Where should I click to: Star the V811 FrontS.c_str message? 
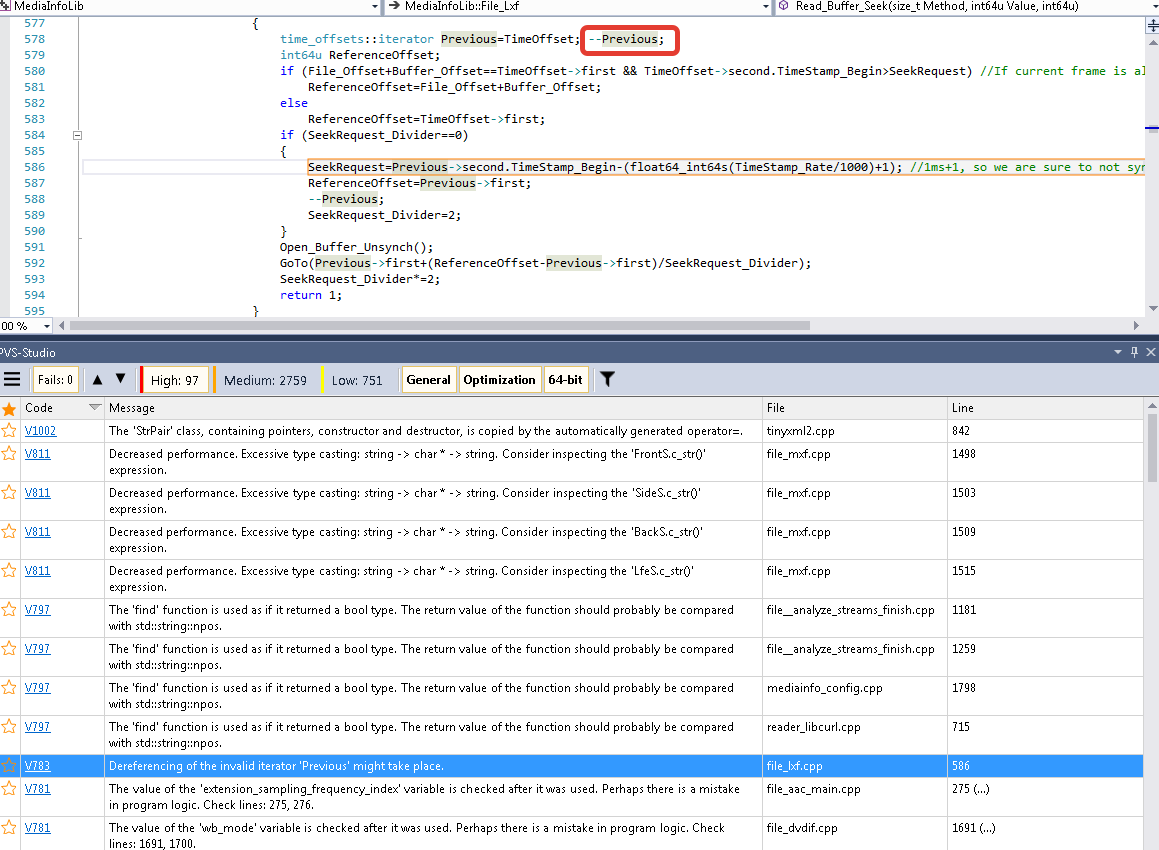click(9, 454)
